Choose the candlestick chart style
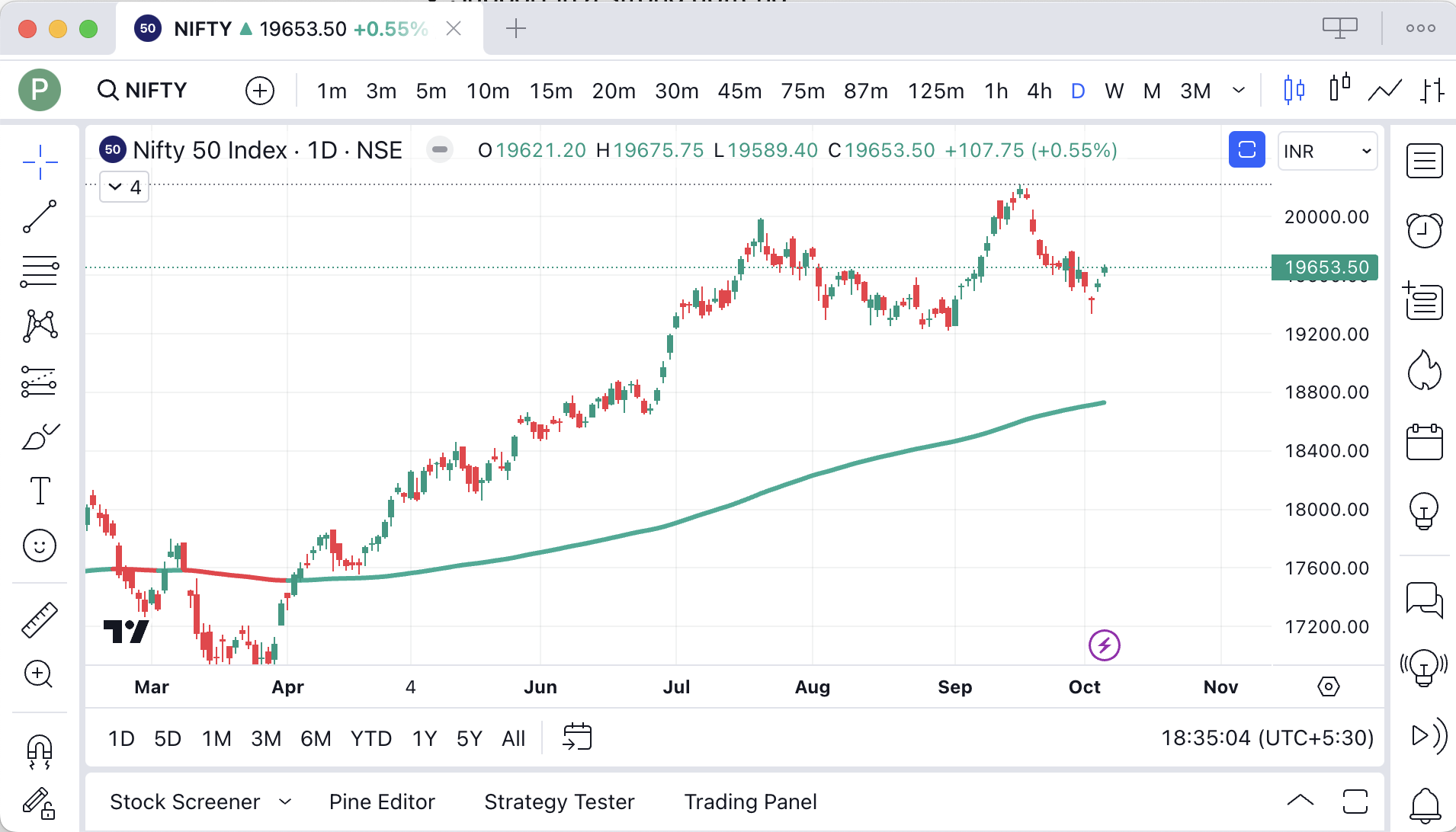This screenshot has width=1456, height=832. click(x=1294, y=90)
